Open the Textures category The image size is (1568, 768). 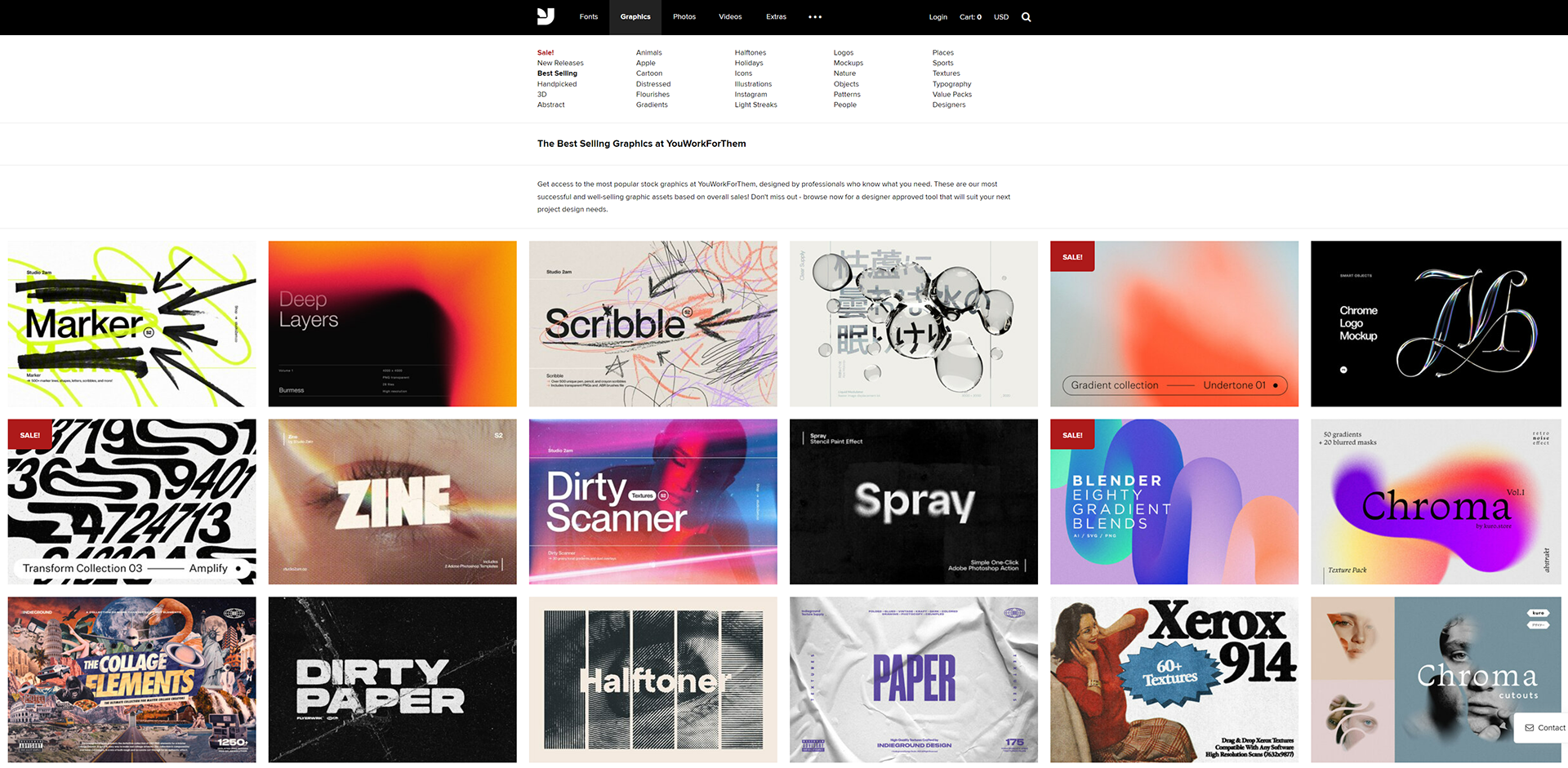pos(947,73)
